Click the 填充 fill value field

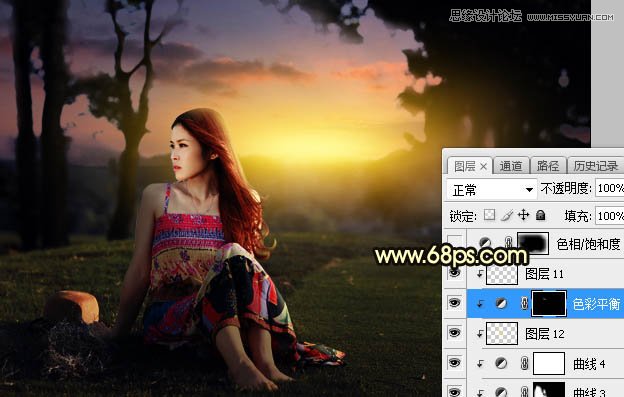609,216
